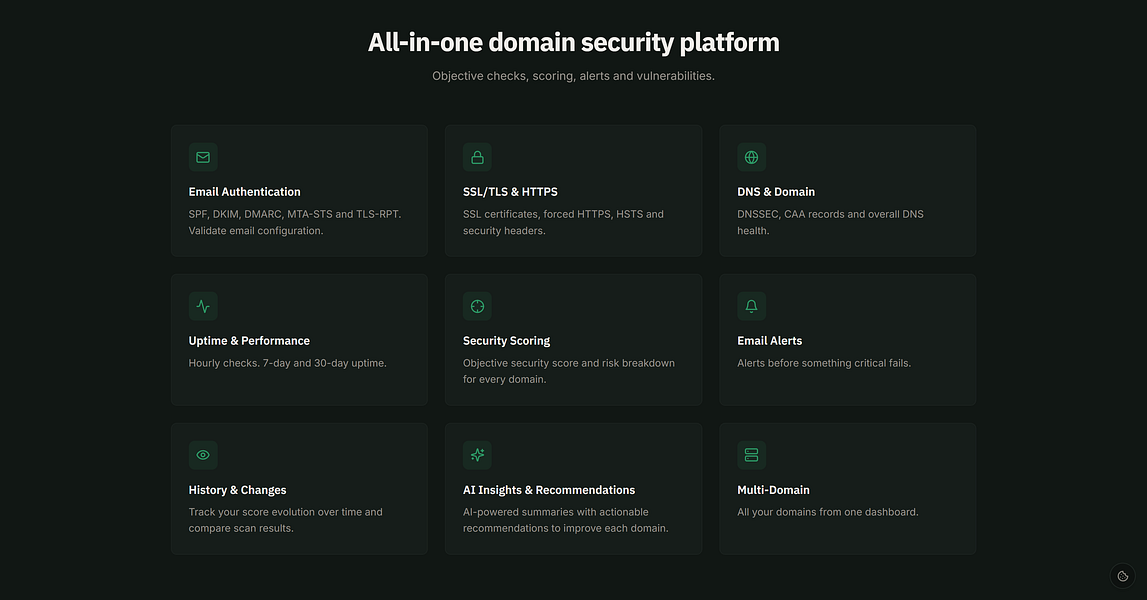Click the envelope icon for Email Authentication

click(x=203, y=157)
